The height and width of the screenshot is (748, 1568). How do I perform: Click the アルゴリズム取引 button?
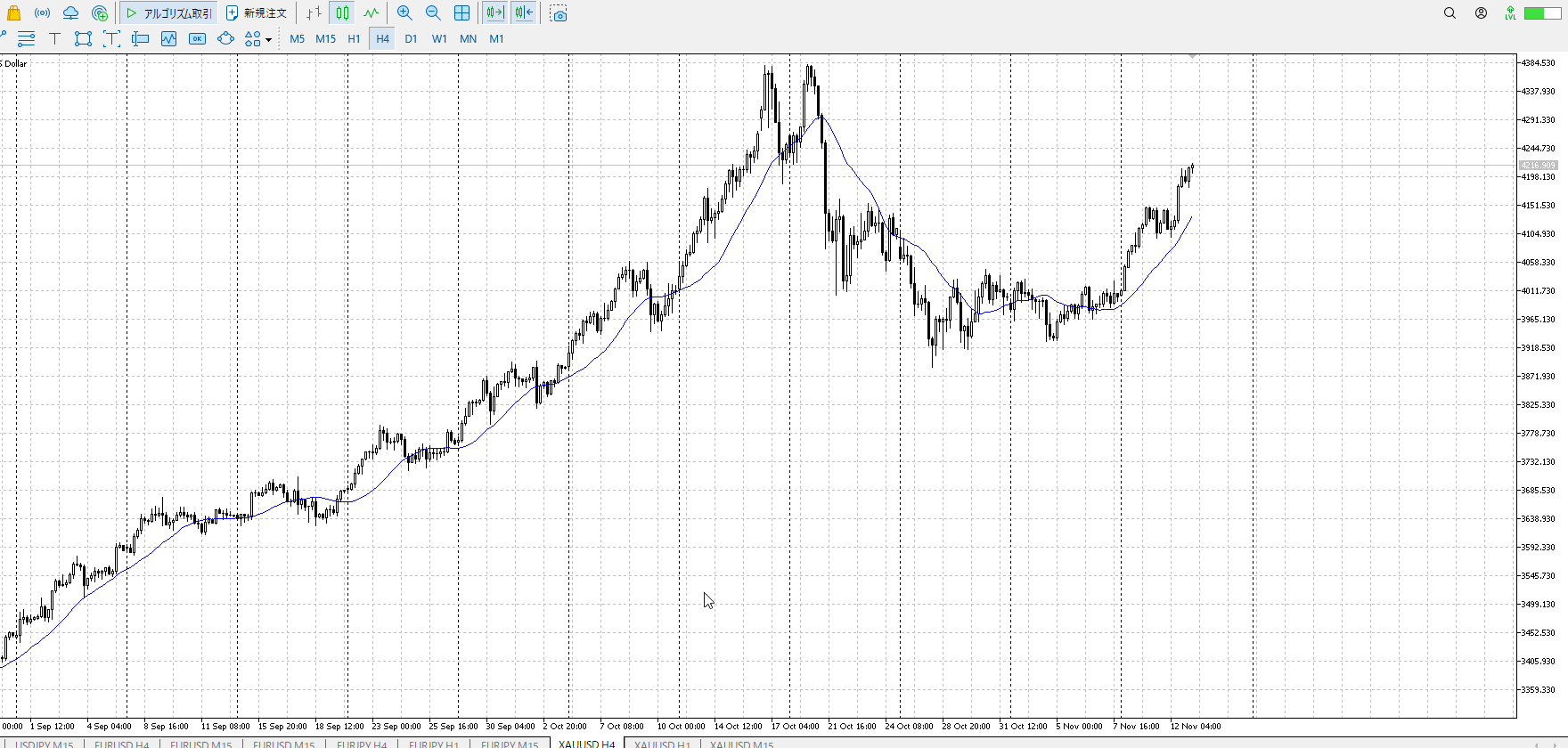169,13
